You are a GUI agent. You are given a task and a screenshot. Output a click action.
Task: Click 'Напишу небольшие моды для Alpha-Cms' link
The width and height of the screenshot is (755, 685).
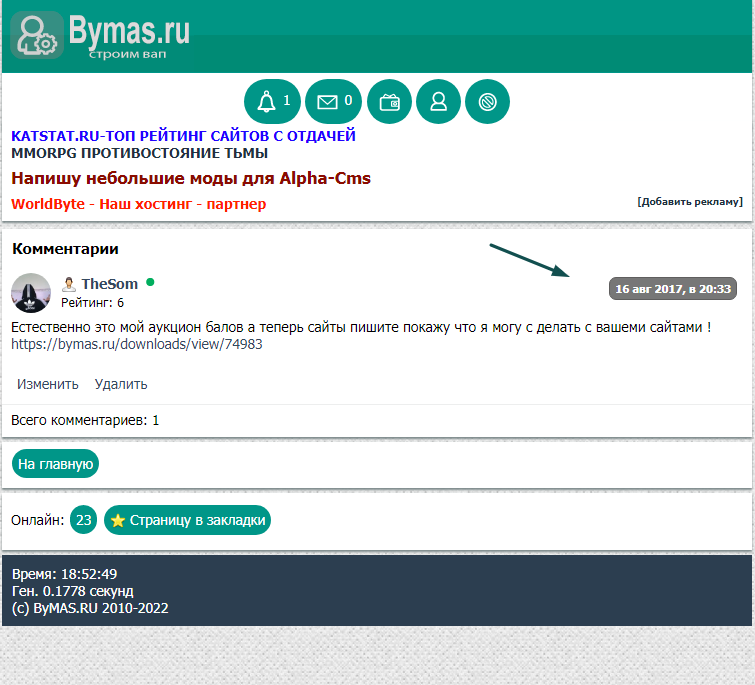(190, 178)
